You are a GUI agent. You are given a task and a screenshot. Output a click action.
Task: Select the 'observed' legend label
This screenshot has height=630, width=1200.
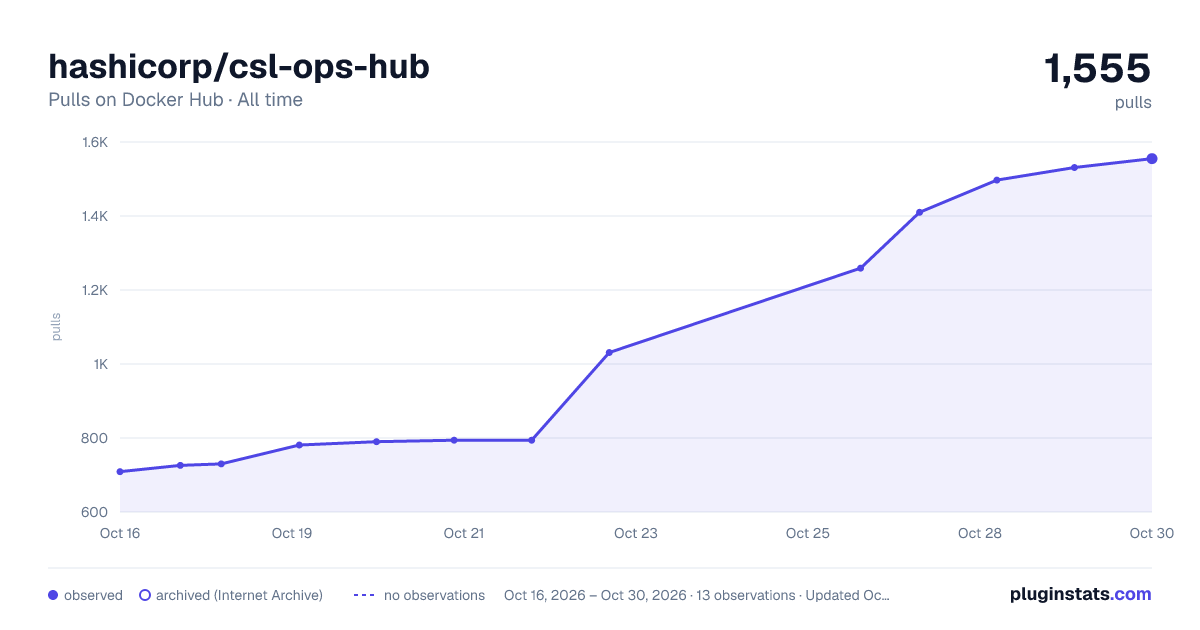(x=93, y=595)
